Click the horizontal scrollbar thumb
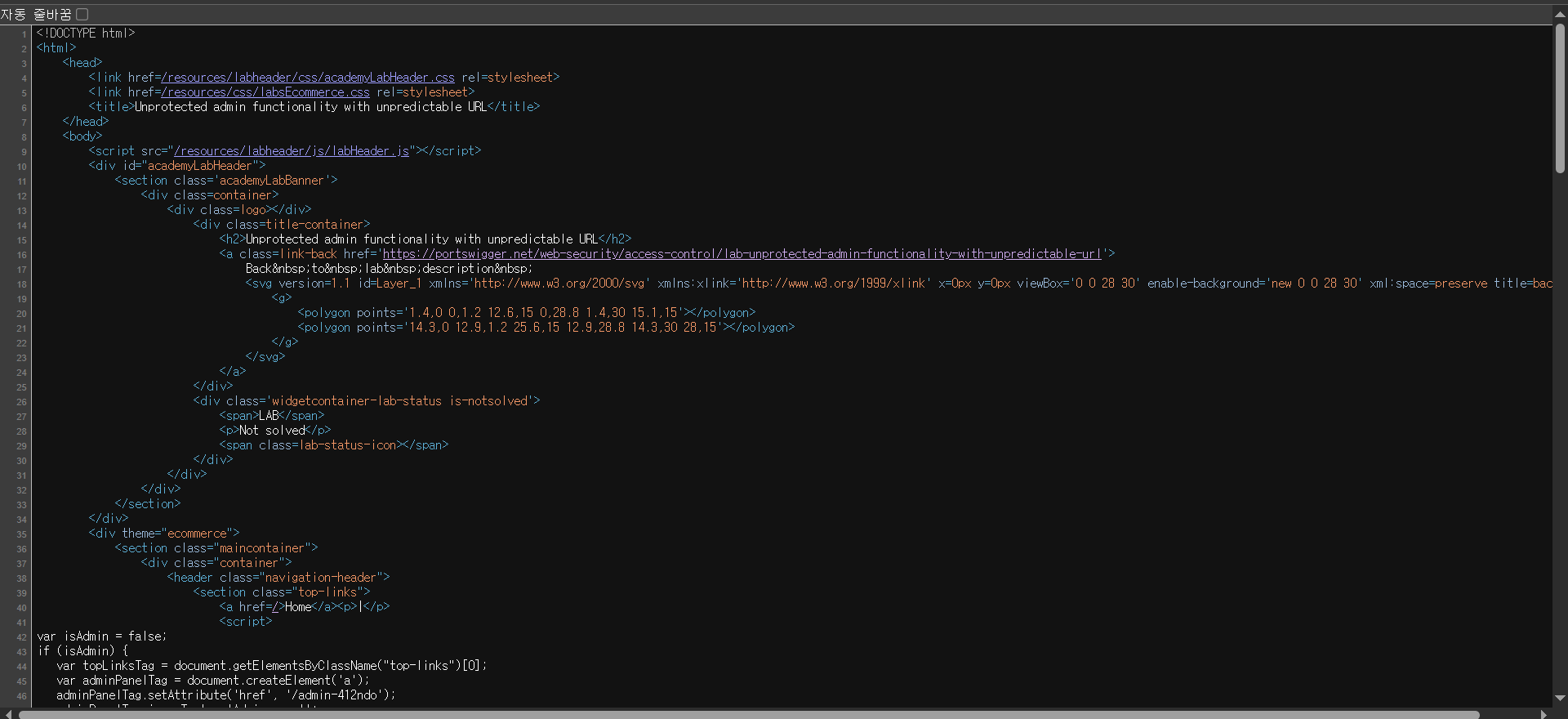This screenshot has width=1568, height=719. [749, 714]
